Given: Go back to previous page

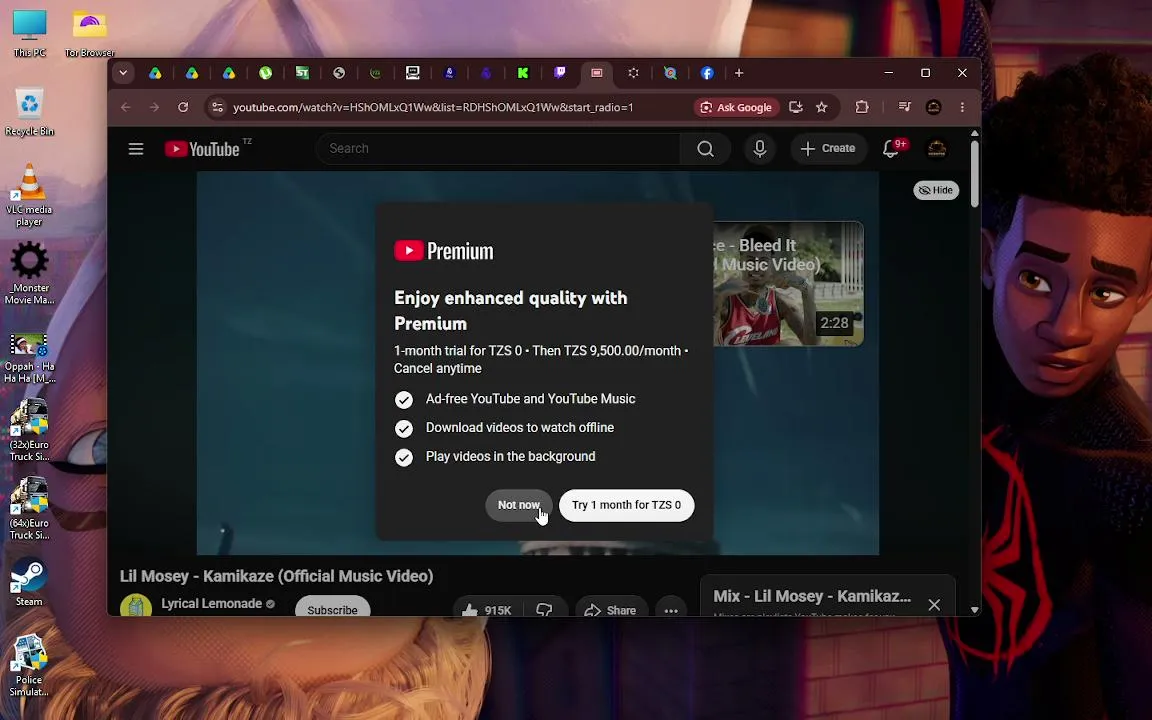Looking at the screenshot, I should 126,107.
